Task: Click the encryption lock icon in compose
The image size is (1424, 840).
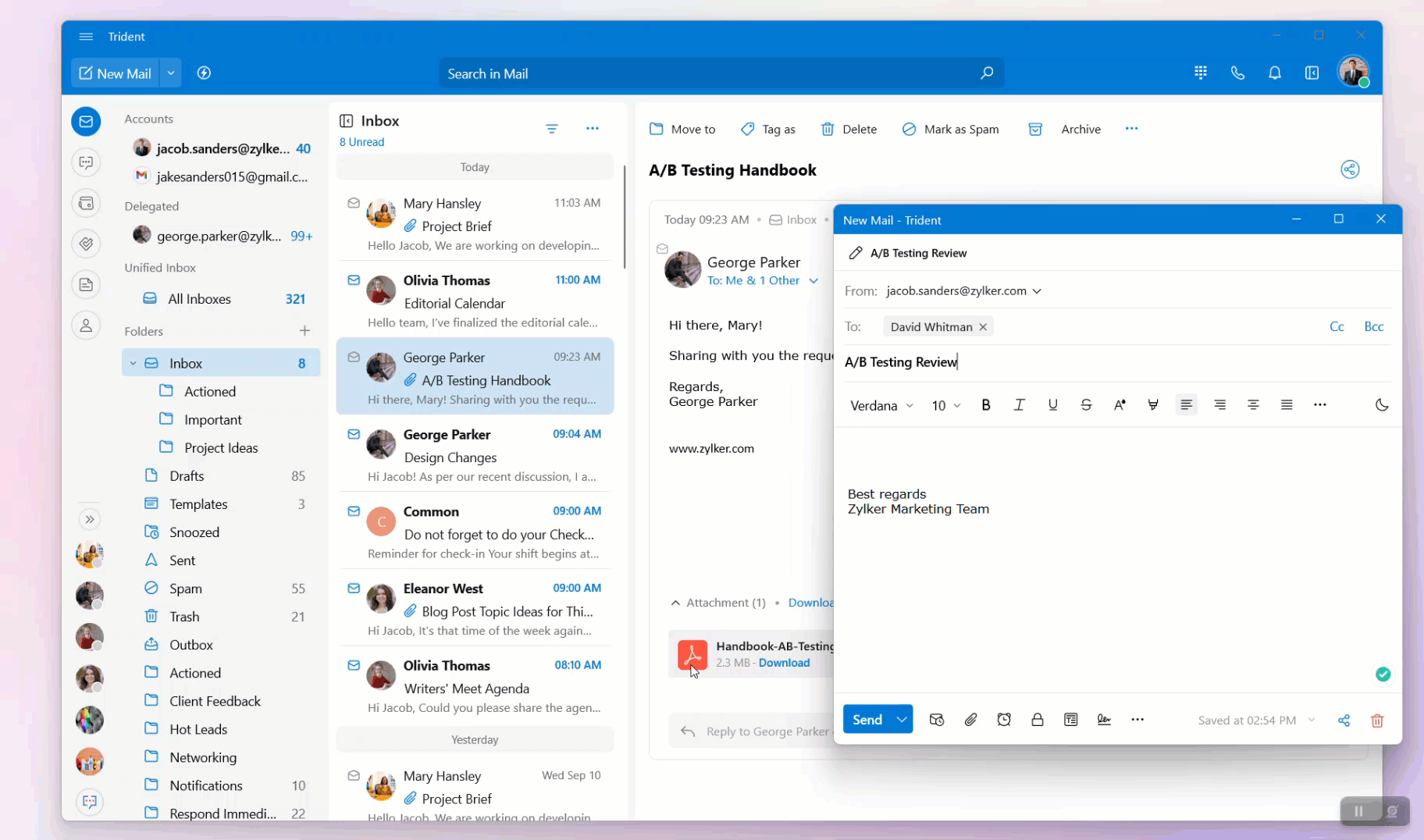Action: coord(1038,720)
